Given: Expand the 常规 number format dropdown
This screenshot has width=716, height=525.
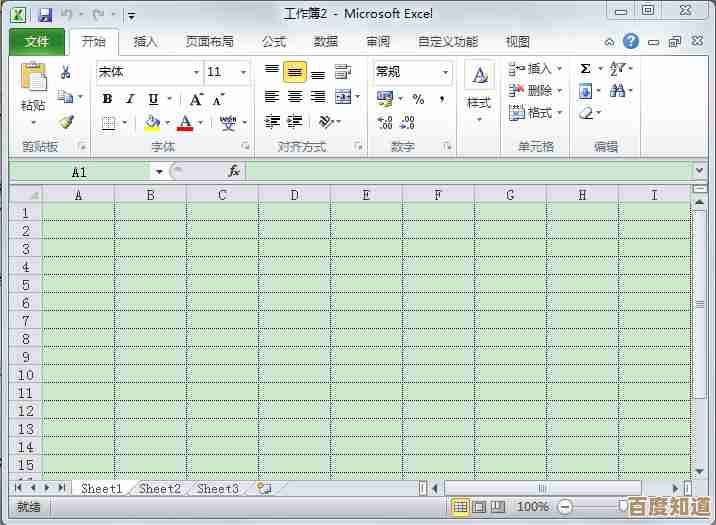Looking at the screenshot, I should 445,72.
